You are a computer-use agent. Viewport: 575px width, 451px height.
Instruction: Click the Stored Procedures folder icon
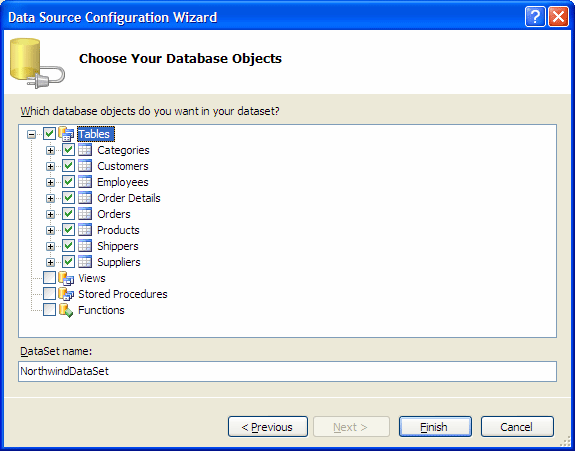pos(66,294)
